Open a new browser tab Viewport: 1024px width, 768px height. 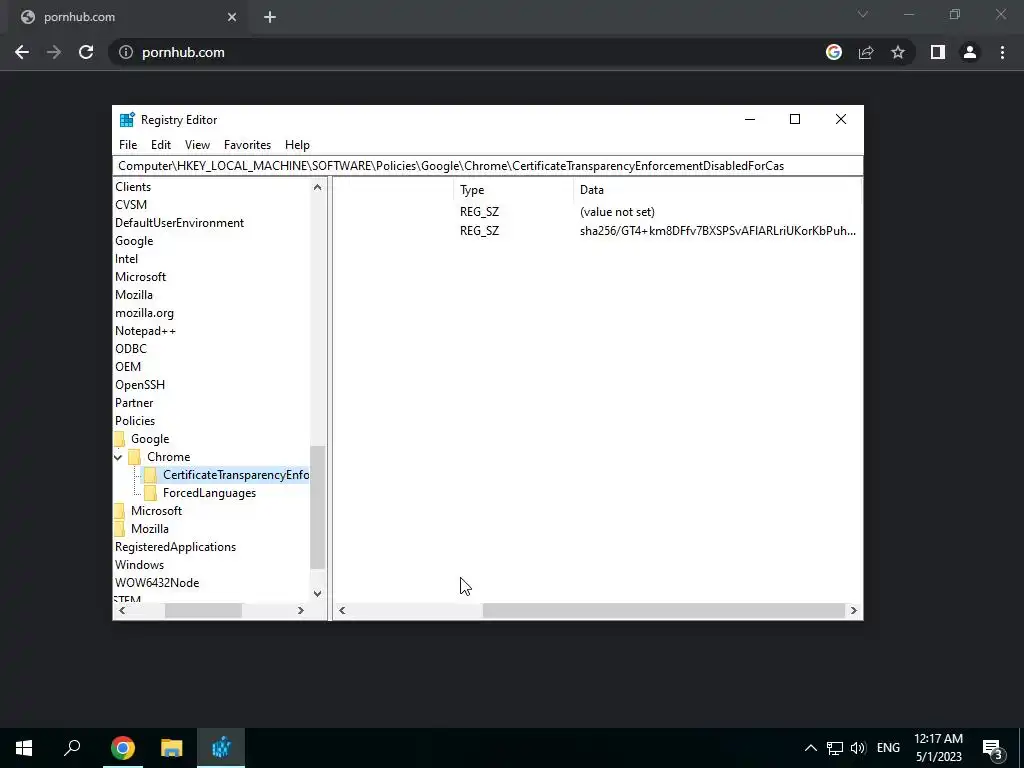pyautogui.click(x=270, y=17)
